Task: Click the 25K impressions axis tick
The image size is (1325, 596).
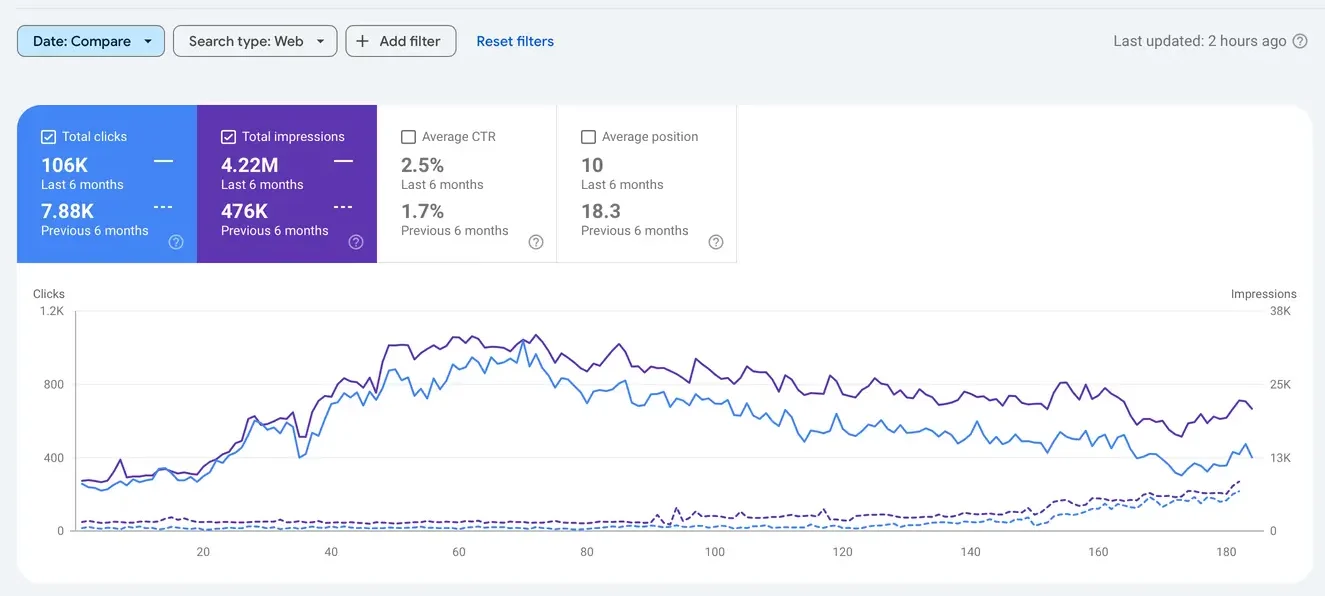Action: 1280,385
